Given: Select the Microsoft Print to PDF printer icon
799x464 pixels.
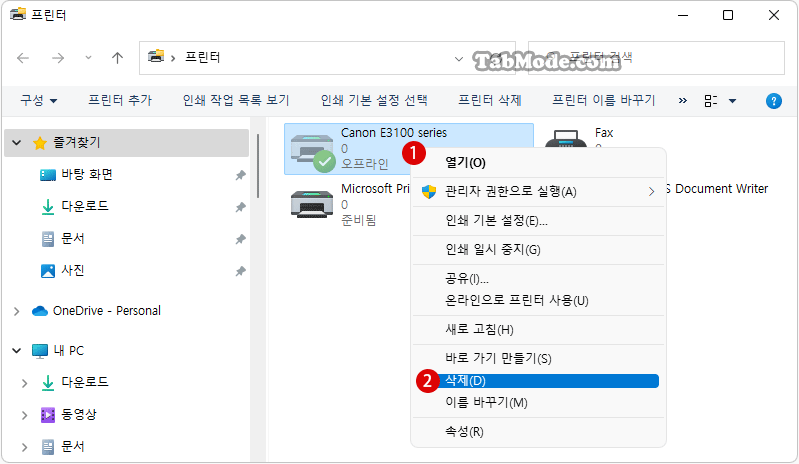Looking at the screenshot, I should tap(311, 204).
